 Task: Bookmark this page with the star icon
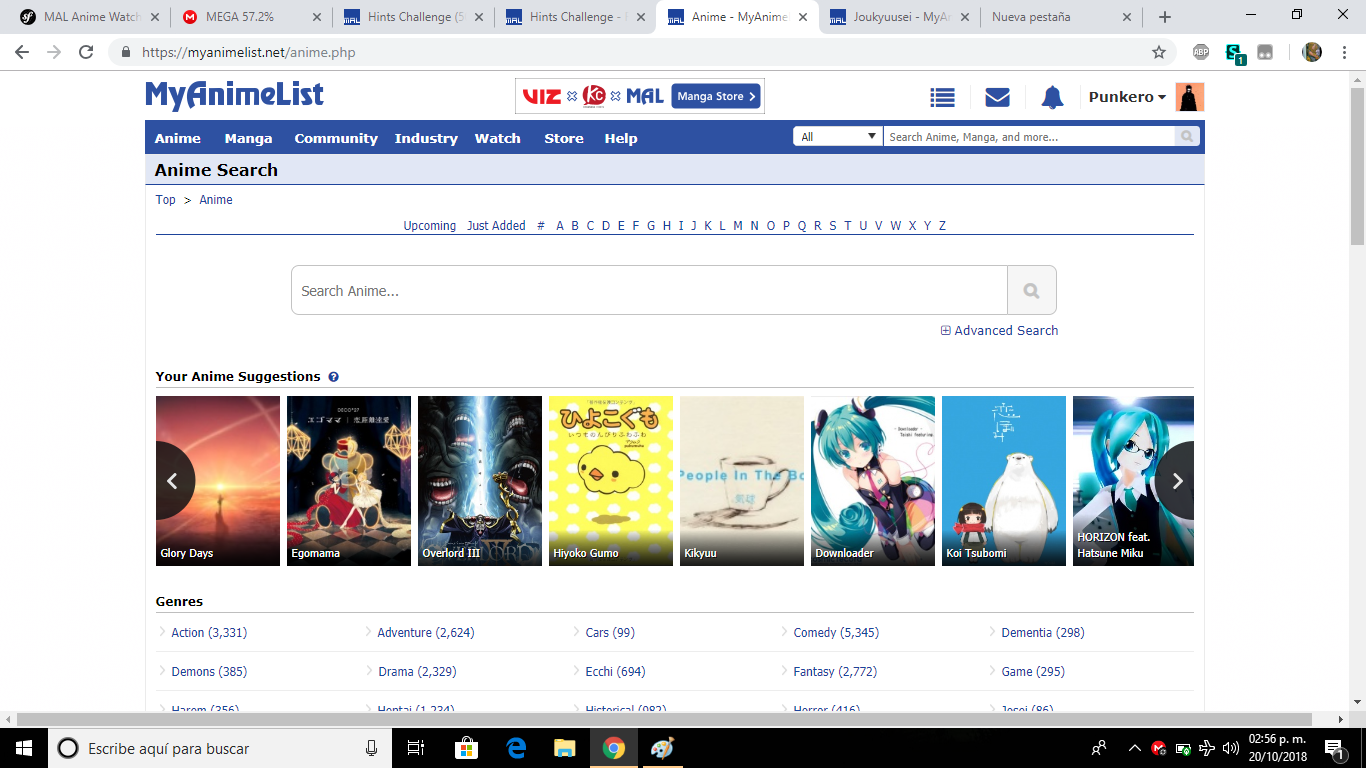click(x=1159, y=52)
